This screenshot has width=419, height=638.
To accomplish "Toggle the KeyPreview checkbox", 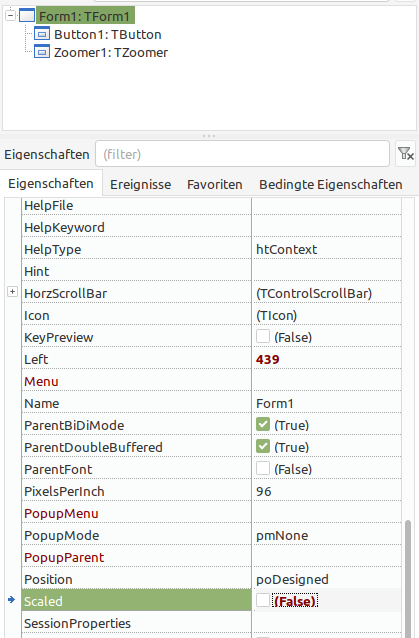I will [x=263, y=336].
